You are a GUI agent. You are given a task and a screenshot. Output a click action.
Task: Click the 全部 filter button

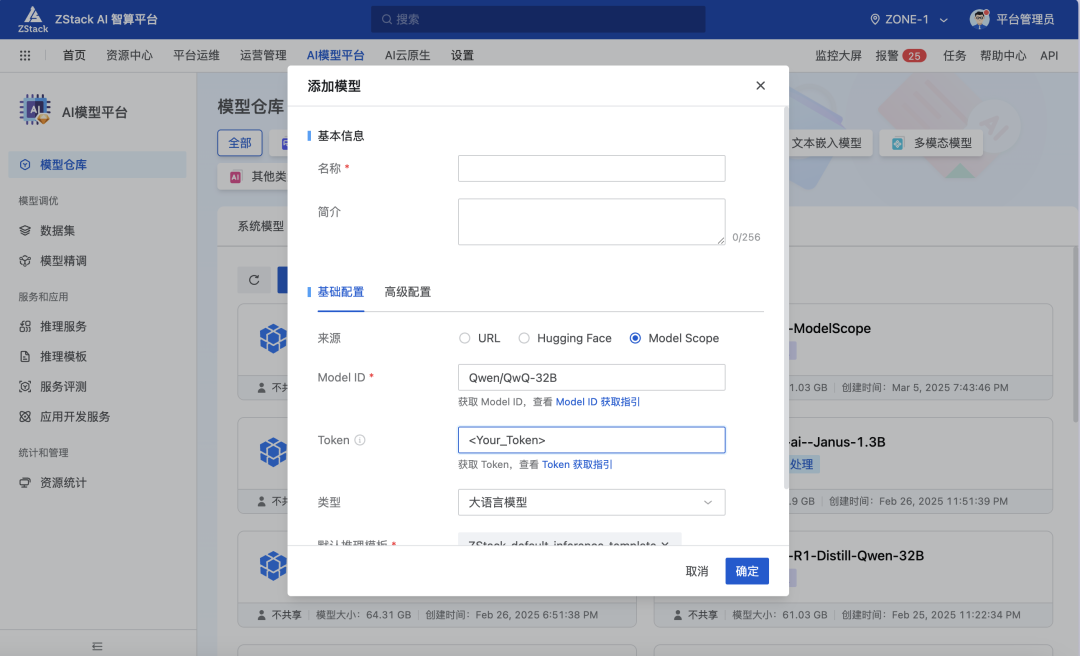pos(240,143)
